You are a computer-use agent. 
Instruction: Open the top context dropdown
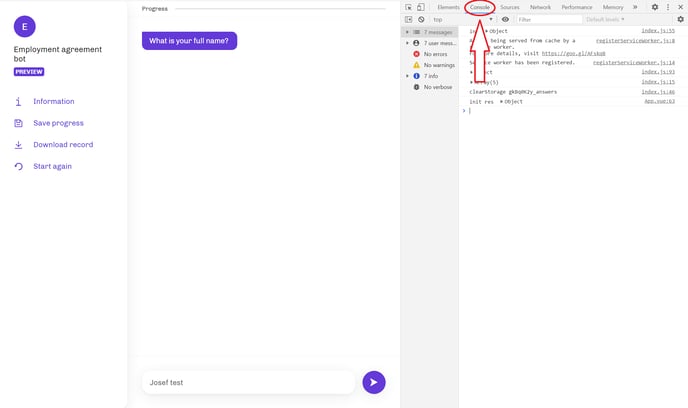pyautogui.click(x=463, y=19)
